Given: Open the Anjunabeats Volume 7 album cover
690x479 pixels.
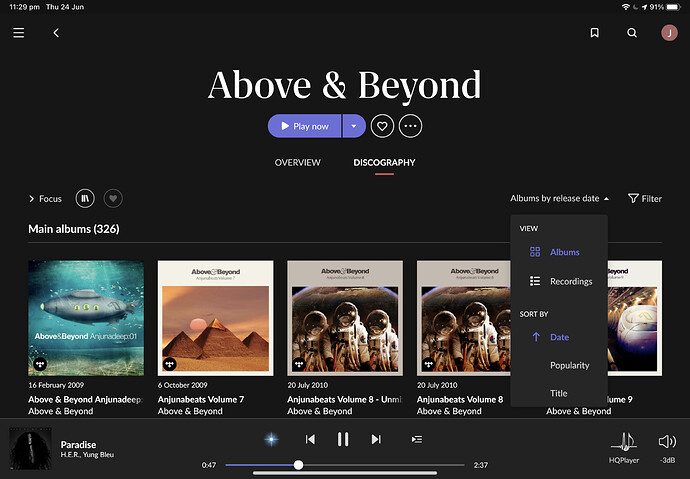Looking at the screenshot, I should pos(216,318).
